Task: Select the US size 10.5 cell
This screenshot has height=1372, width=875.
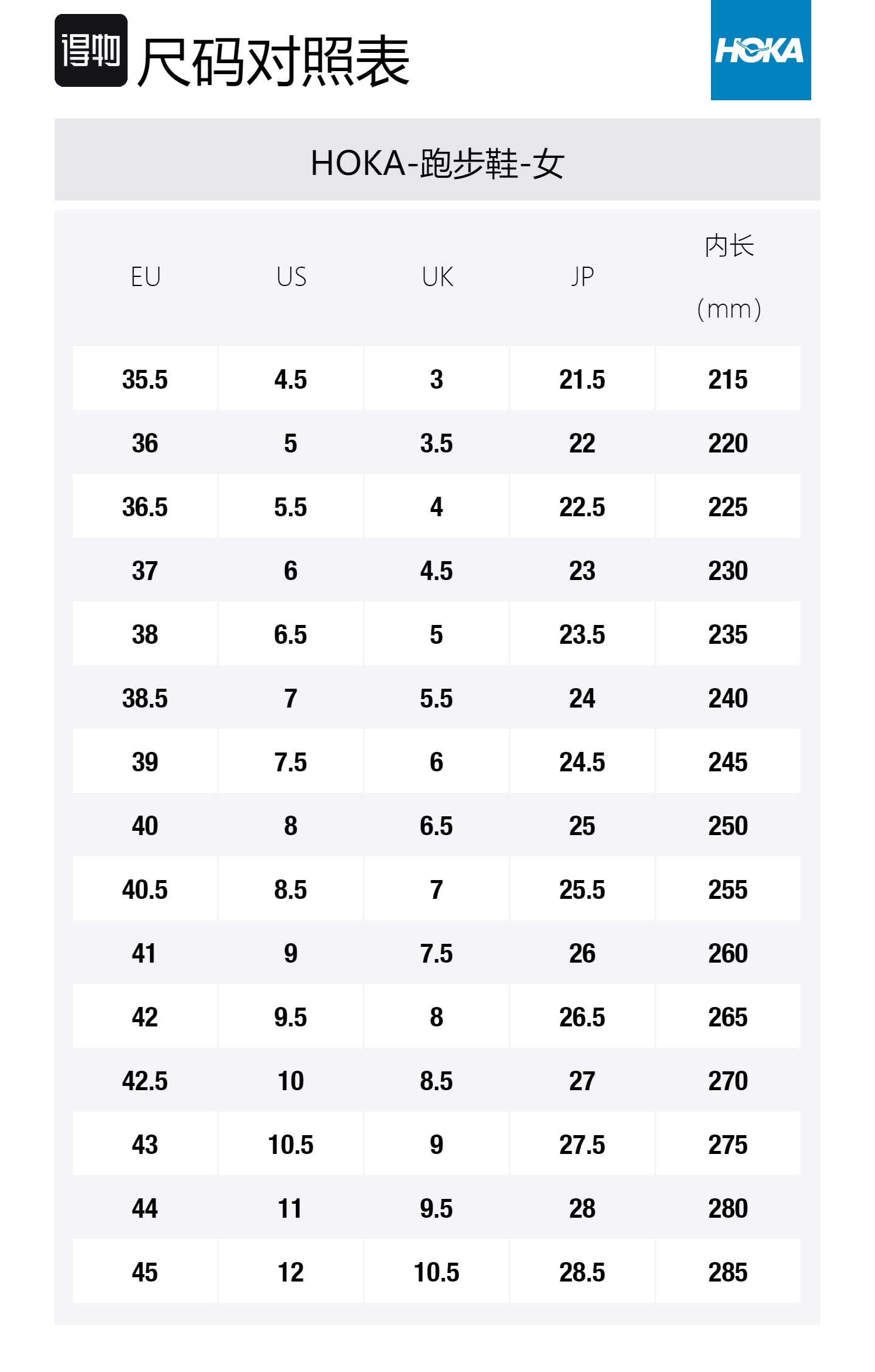Action: 290,1145
